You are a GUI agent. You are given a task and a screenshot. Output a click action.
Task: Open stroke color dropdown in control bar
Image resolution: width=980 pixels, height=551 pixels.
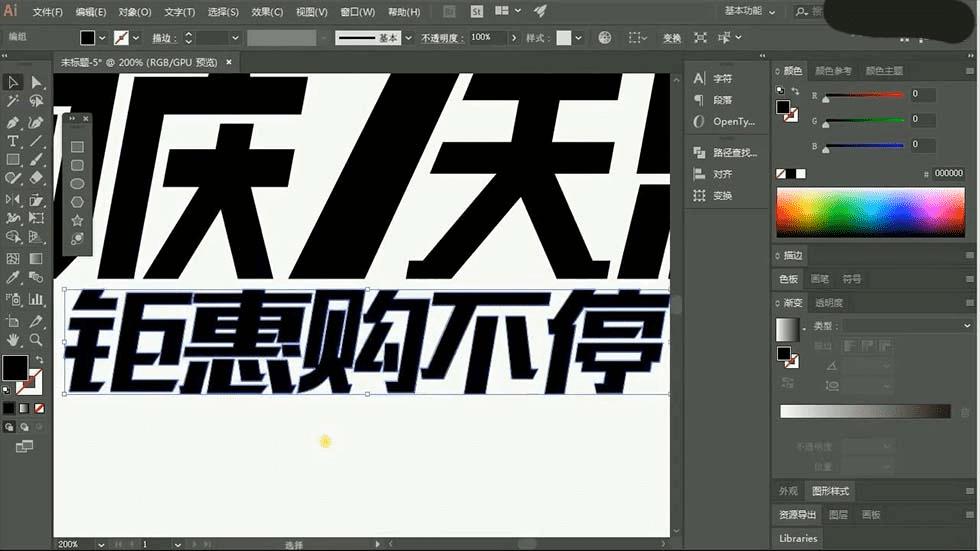click(x=136, y=38)
